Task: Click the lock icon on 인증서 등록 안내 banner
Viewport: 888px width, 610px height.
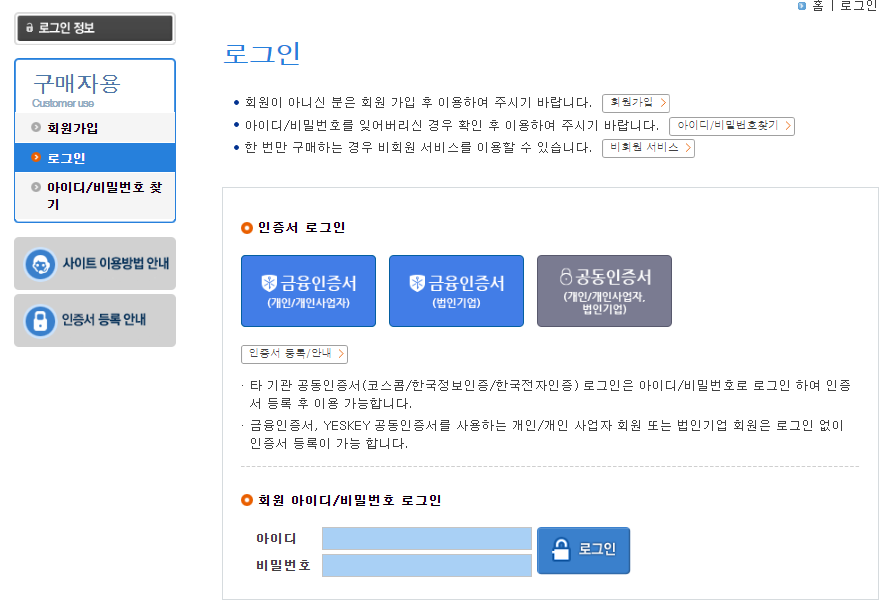Action: [40, 321]
